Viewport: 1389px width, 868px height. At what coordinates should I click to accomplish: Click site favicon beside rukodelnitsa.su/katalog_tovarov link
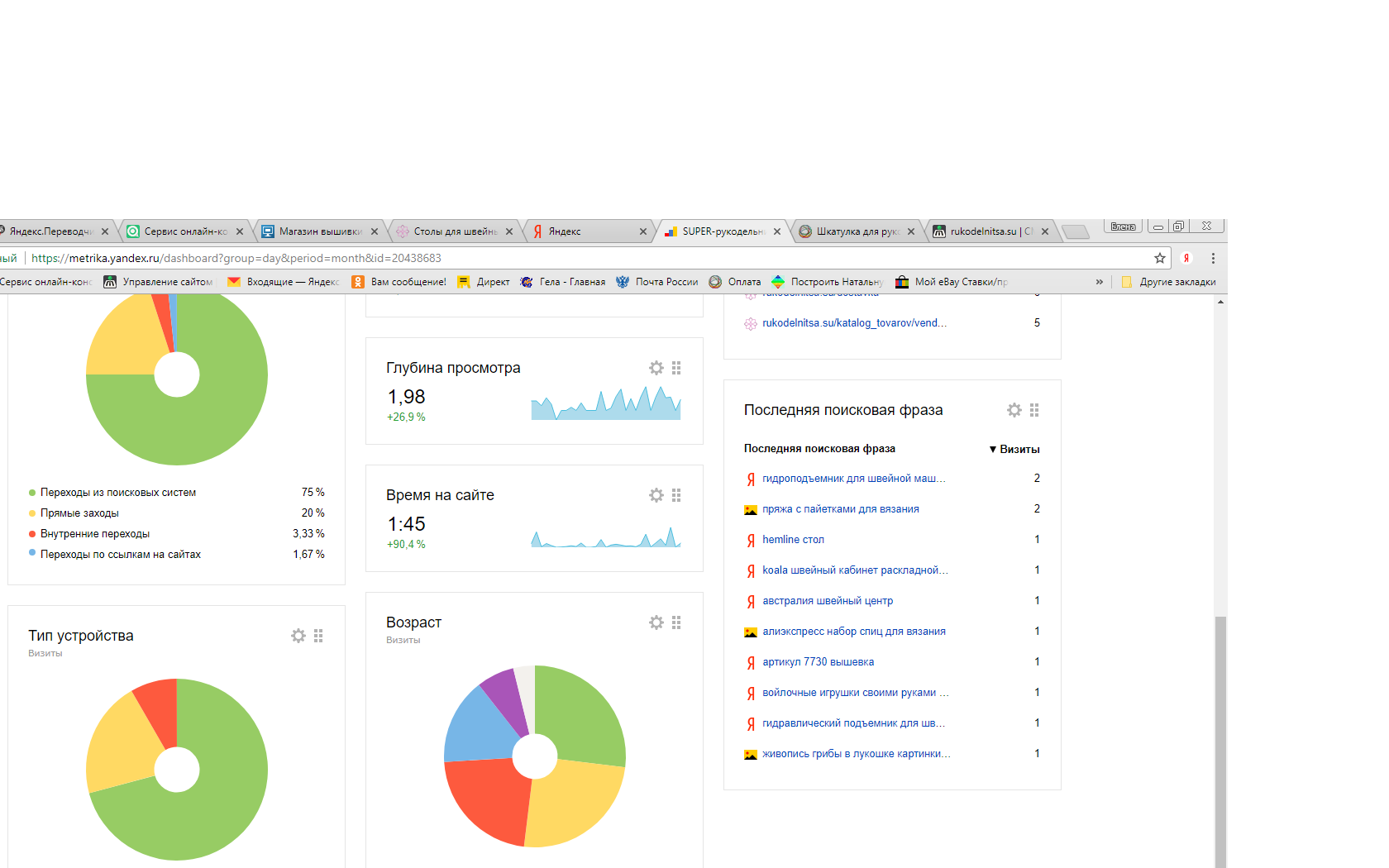tap(751, 324)
